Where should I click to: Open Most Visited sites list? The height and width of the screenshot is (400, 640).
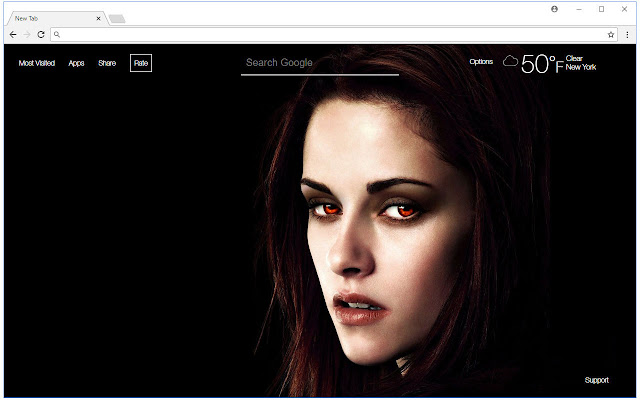(x=37, y=63)
